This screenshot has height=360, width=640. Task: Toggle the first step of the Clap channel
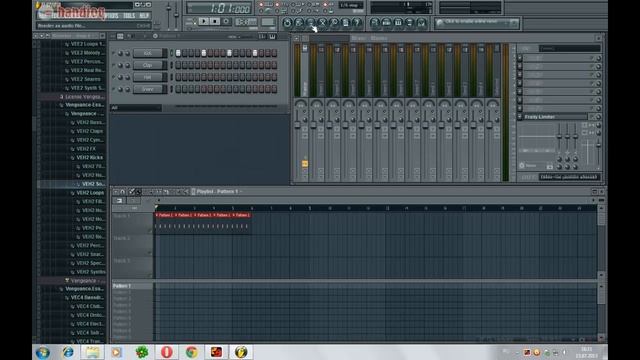[x=178, y=65]
